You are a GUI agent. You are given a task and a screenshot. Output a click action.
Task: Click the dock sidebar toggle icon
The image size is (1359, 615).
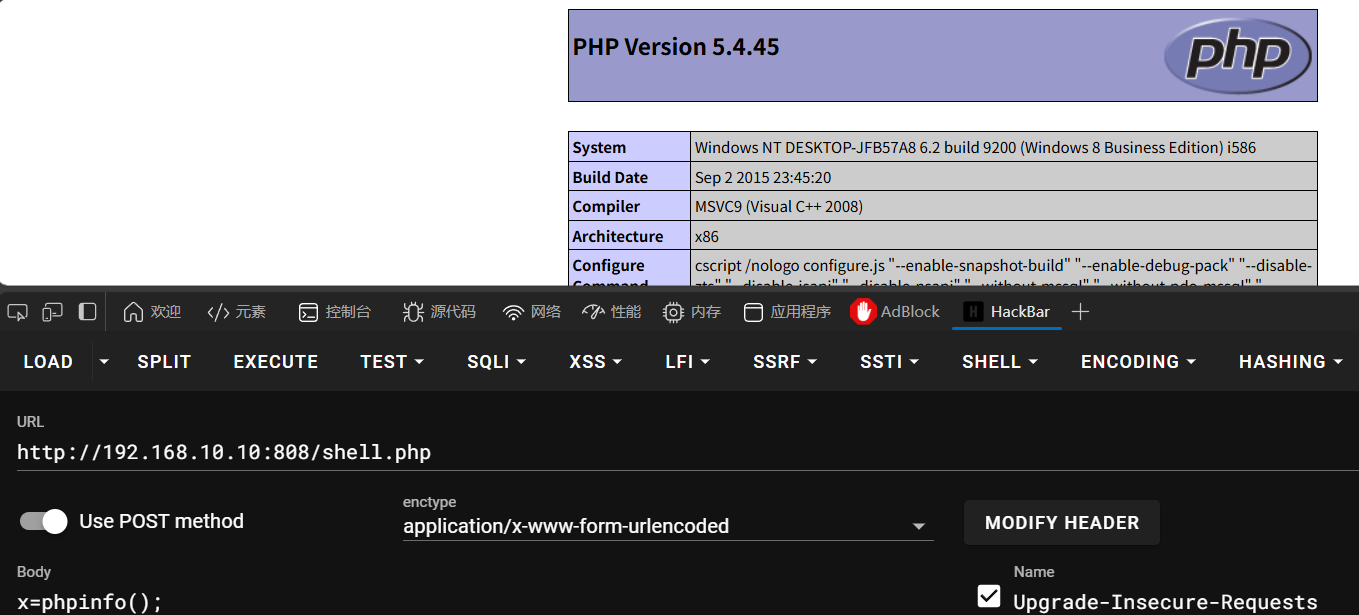[87, 312]
